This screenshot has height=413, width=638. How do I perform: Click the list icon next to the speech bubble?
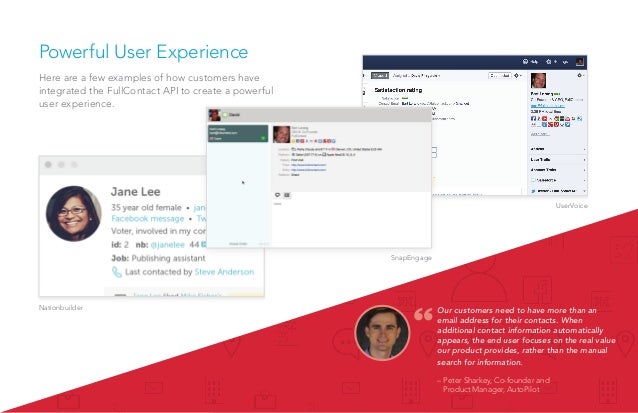click(x=287, y=195)
